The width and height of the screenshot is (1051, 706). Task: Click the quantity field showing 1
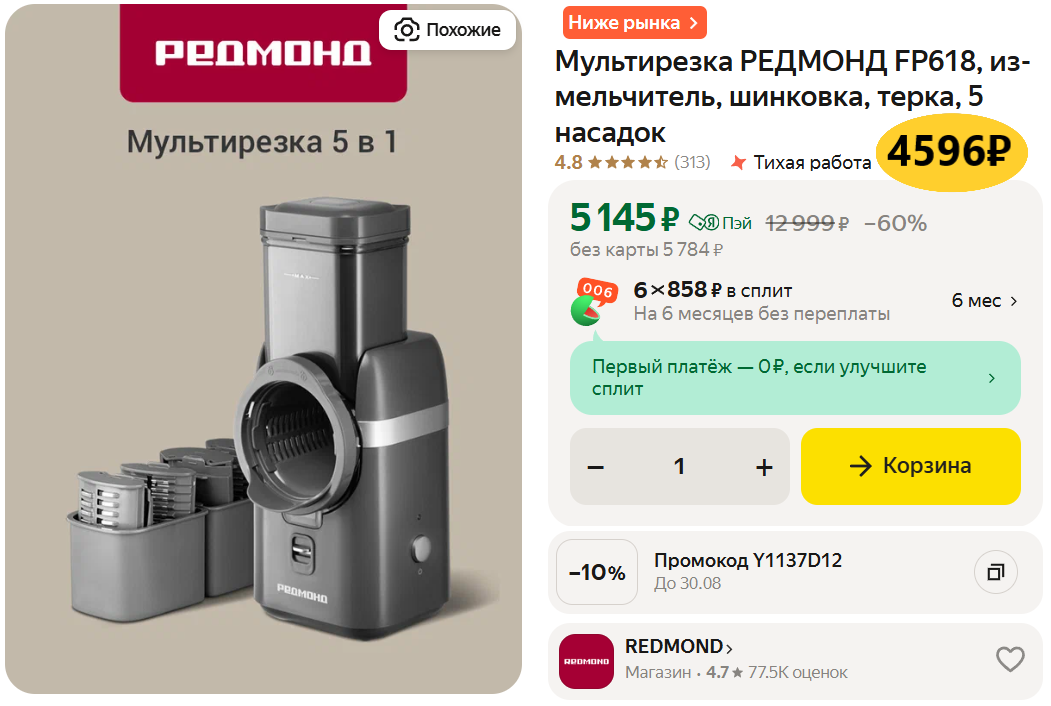tap(680, 467)
